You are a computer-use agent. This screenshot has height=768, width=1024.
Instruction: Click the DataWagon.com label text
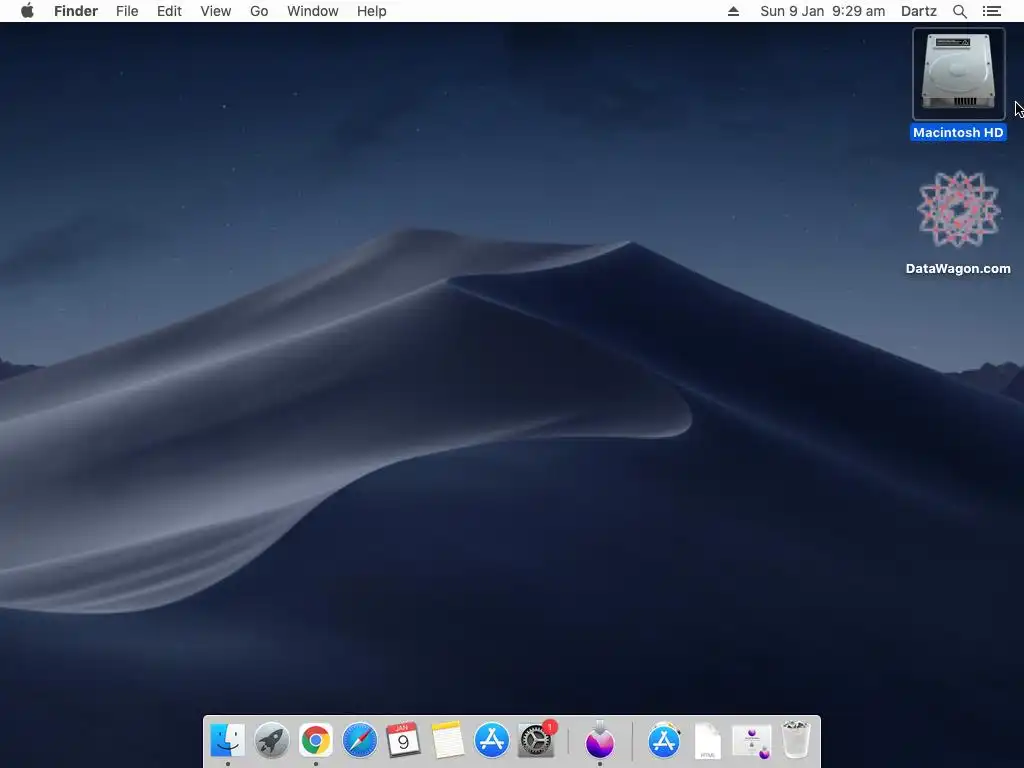[x=958, y=268]
